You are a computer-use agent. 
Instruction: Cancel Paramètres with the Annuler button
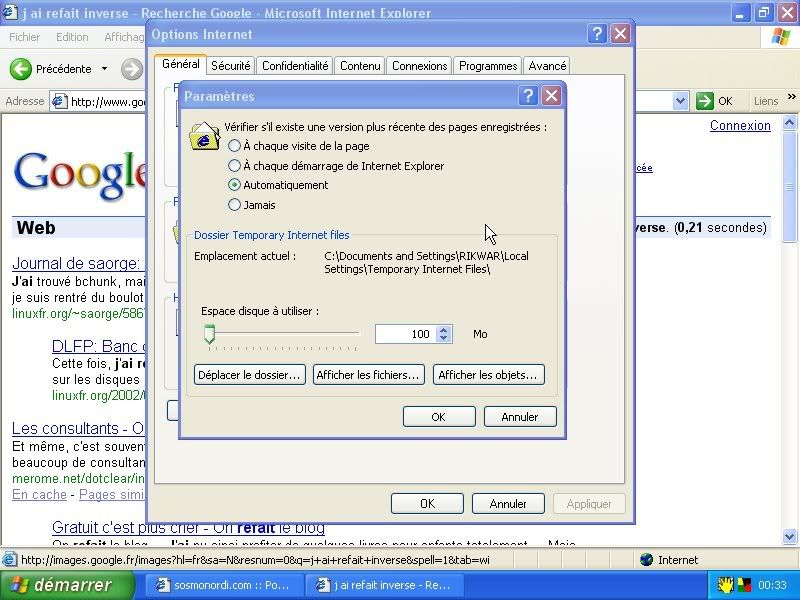coord(520,417)
